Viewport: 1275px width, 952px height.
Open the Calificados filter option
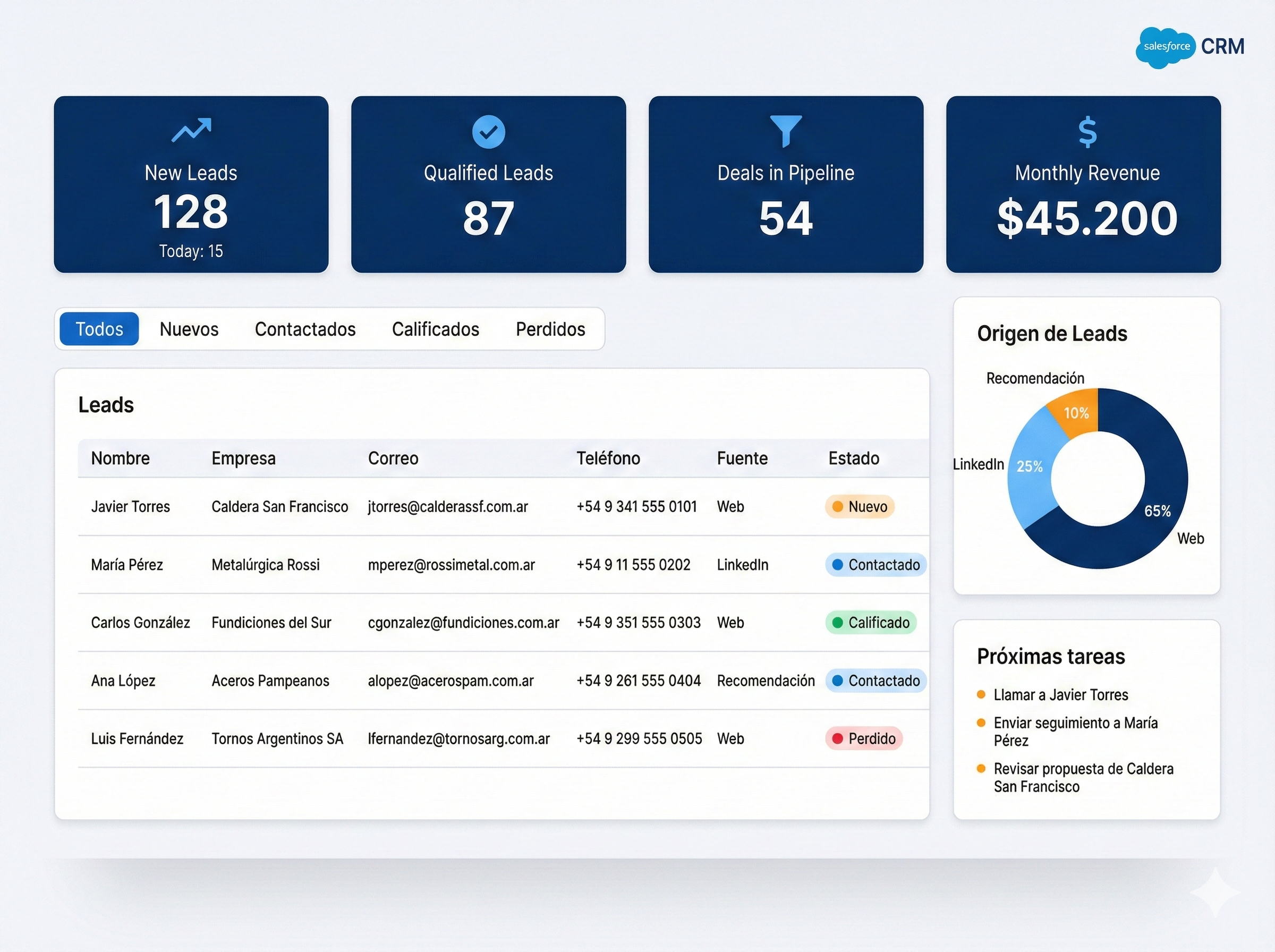coord(436,329)
